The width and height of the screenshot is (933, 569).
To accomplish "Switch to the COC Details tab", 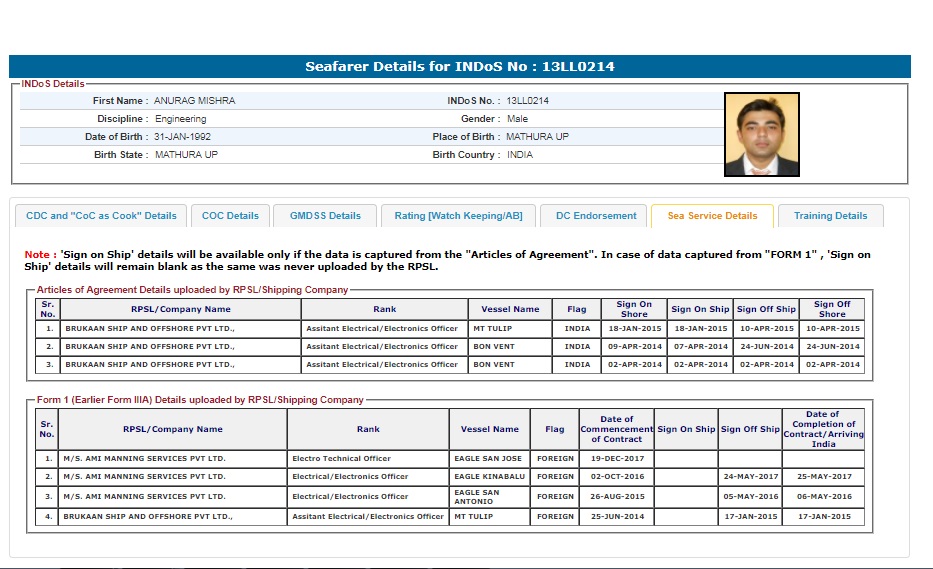I will coord(230,216).
